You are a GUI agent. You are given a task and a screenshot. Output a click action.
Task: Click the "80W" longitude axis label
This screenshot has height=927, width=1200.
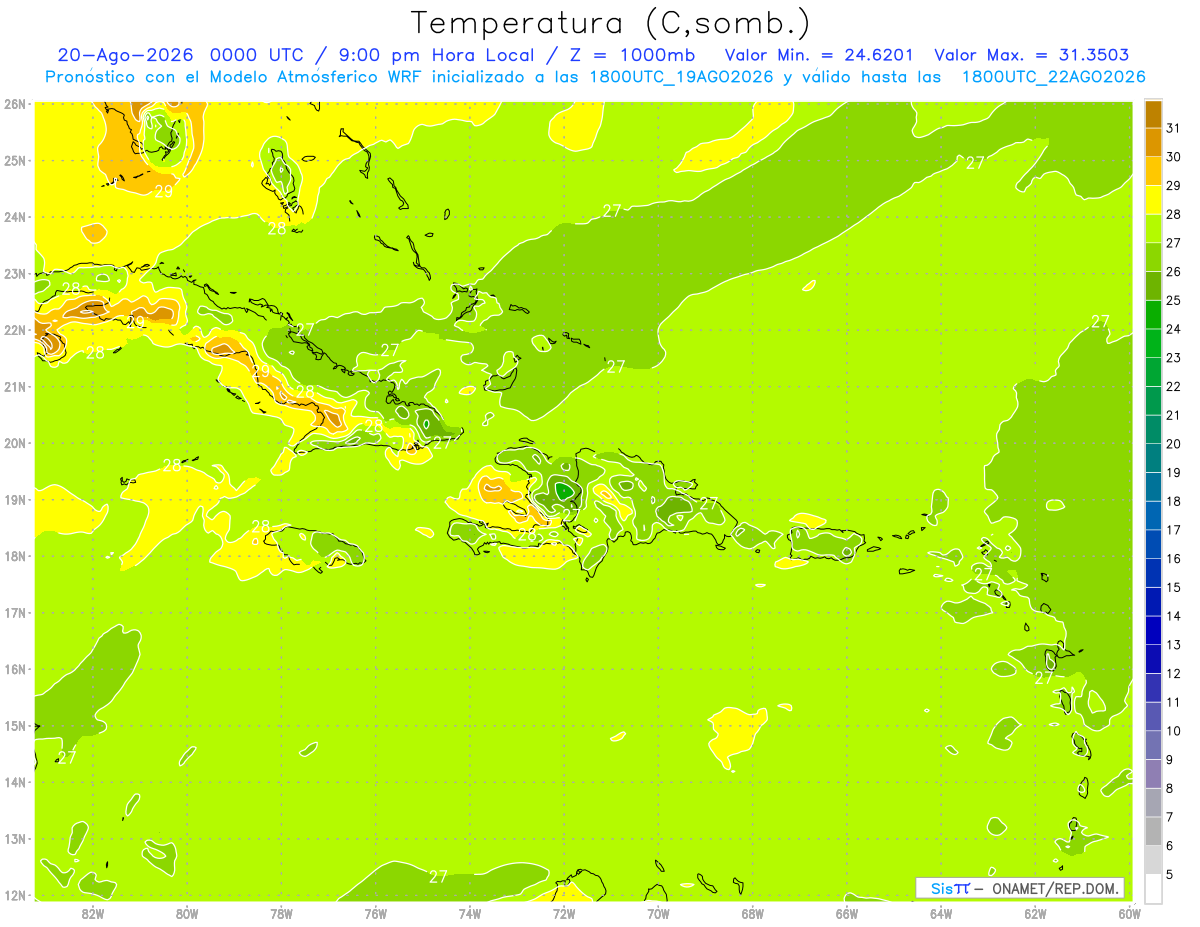[x=187, y=913]
